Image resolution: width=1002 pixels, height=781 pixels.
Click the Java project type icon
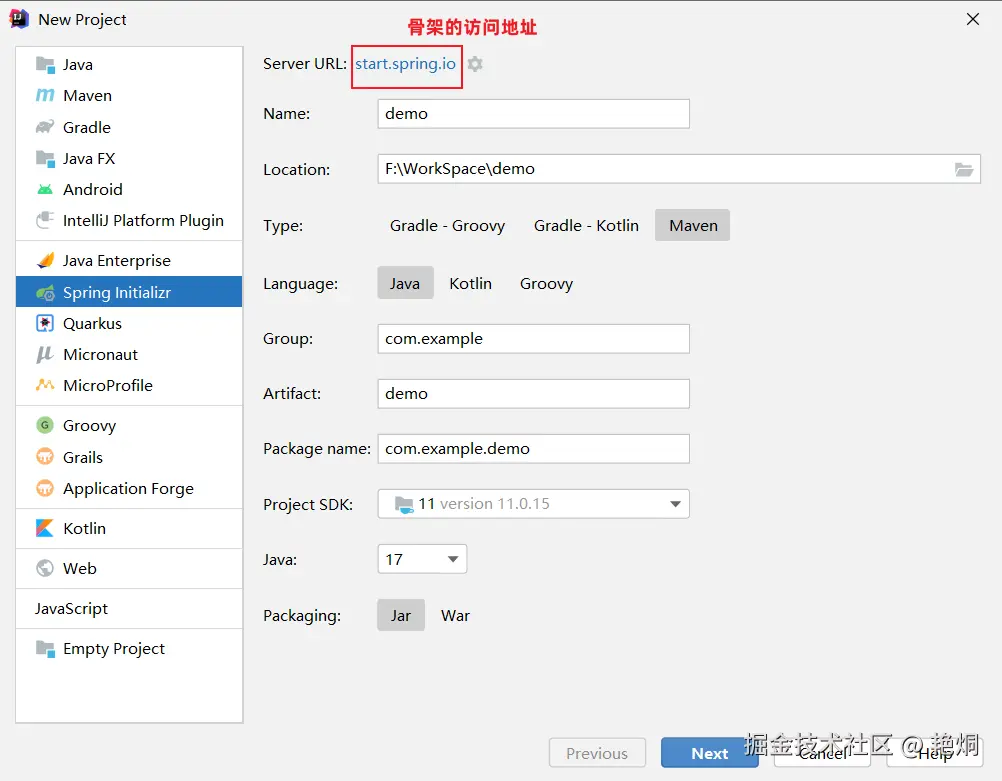[45, 65]
